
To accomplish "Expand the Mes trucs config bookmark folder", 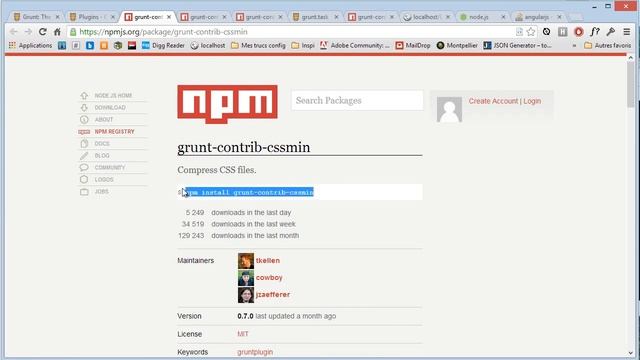I will click(x=258, y=46).
